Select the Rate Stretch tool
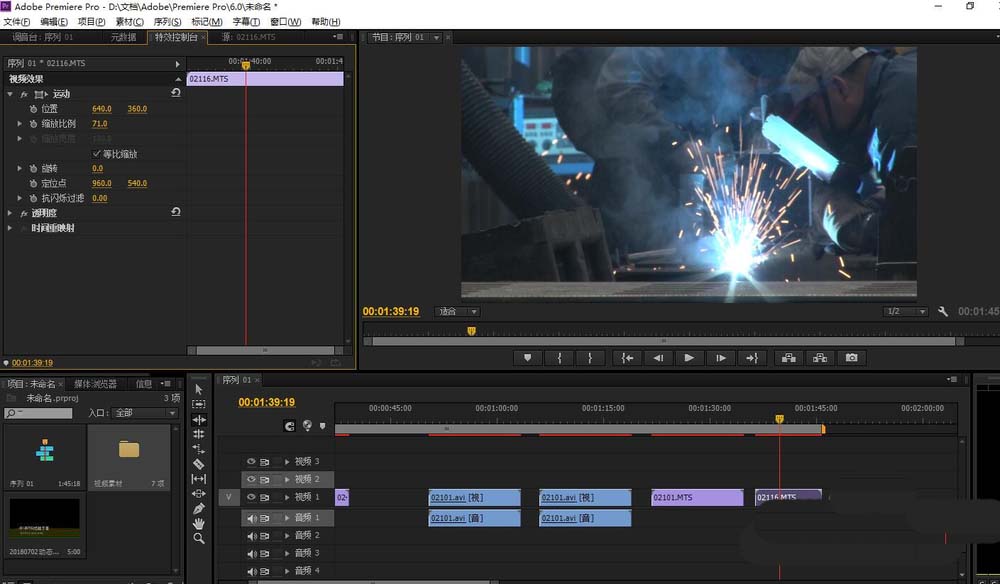This screenshot has width=1000, height=584. coord(199,449)
